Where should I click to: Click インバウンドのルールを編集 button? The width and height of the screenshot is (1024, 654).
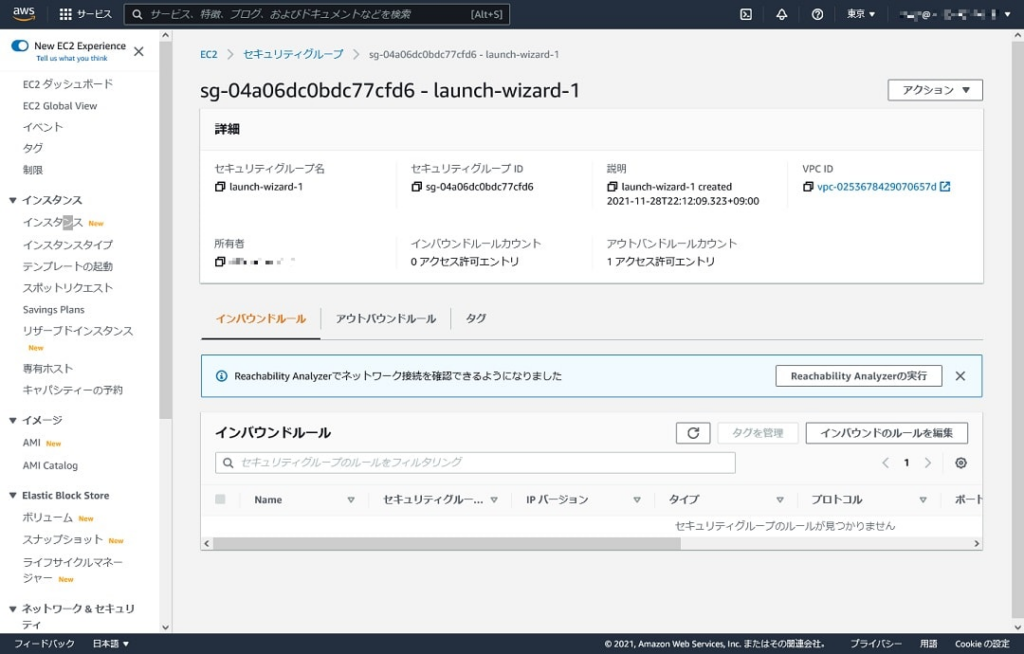click(x=886, y=433)
